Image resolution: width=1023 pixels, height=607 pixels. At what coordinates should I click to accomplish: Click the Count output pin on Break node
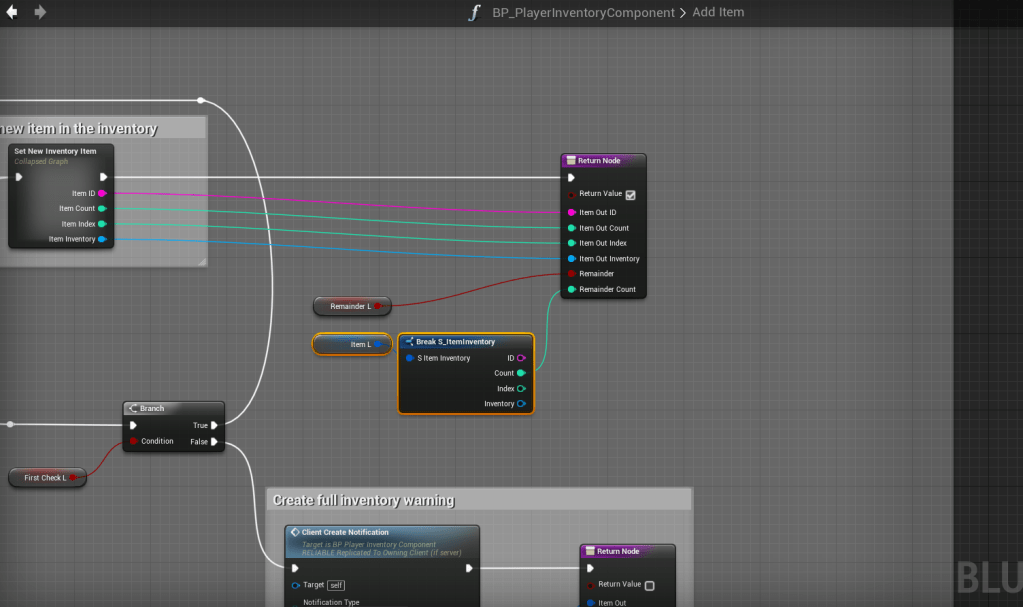tap(521, 373)
